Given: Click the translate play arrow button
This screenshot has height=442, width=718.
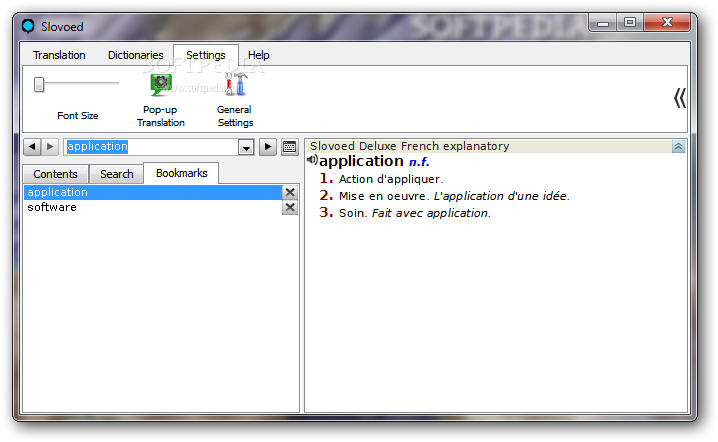Looking at the screenshot, I should pyautogui.click(x=268, y=147).
